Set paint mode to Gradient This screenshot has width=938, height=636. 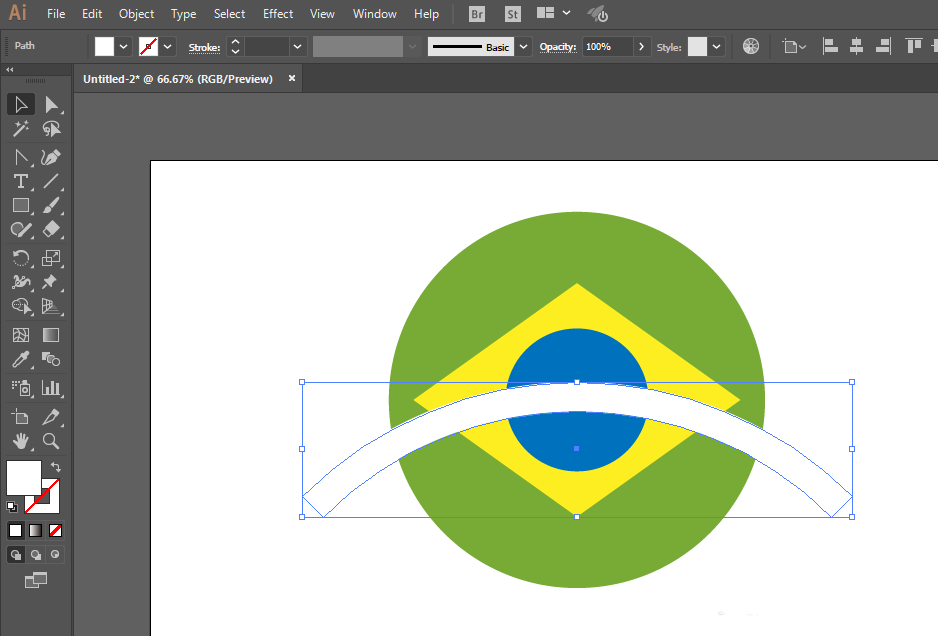click(35, 531)
